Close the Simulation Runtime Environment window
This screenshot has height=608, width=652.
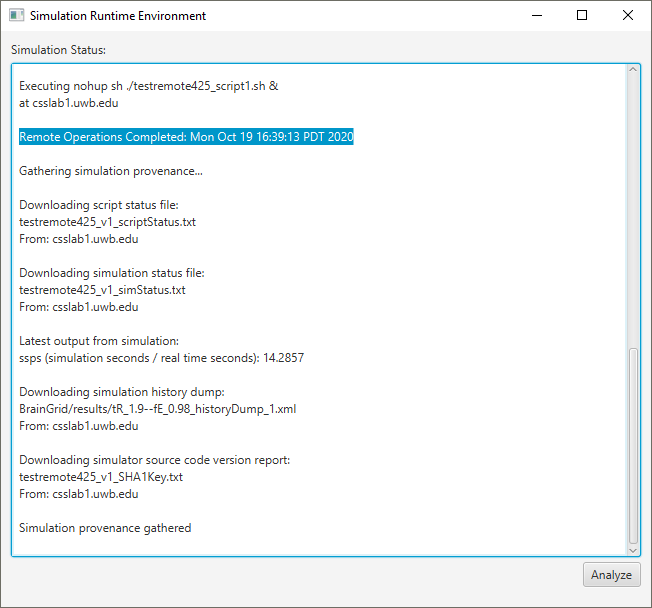(x=627, y=15)
